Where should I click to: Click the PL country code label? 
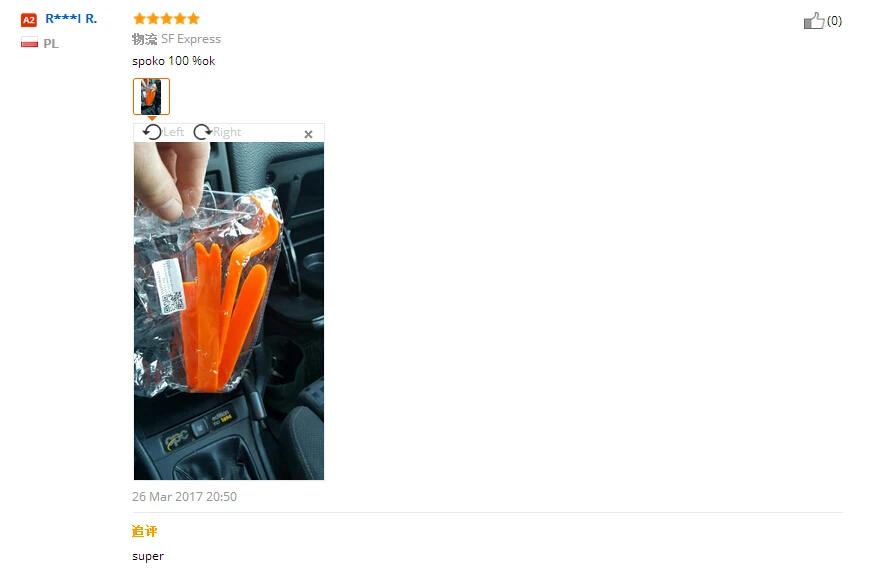pos(51,43)
